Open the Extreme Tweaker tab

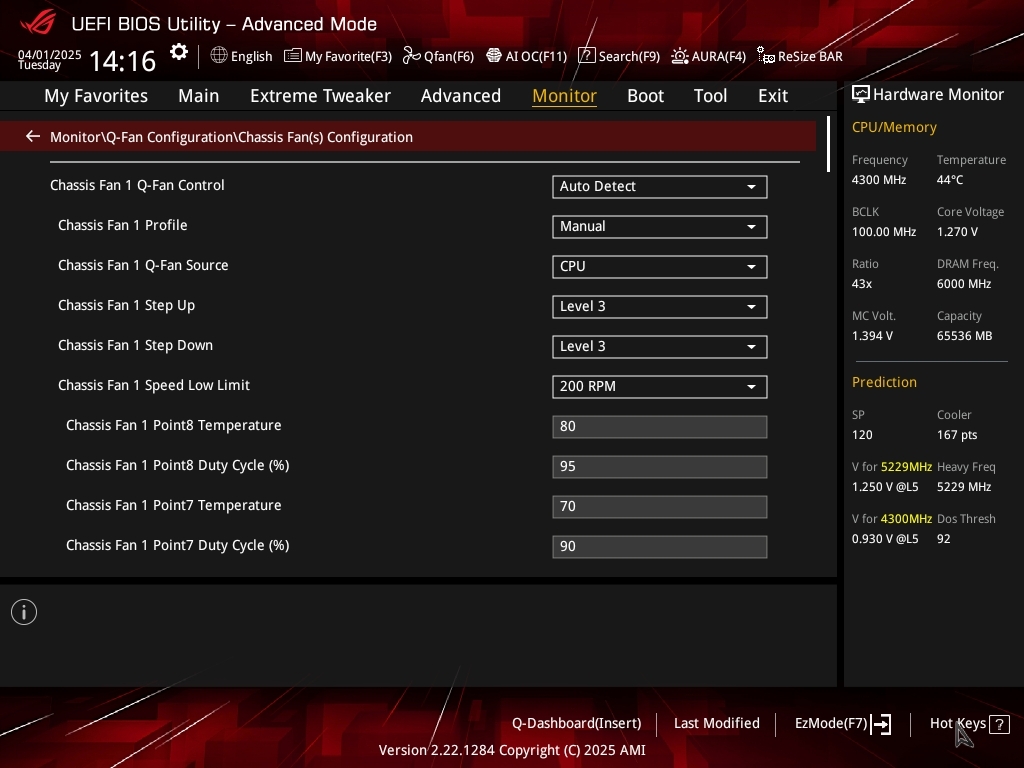point(321,96)
